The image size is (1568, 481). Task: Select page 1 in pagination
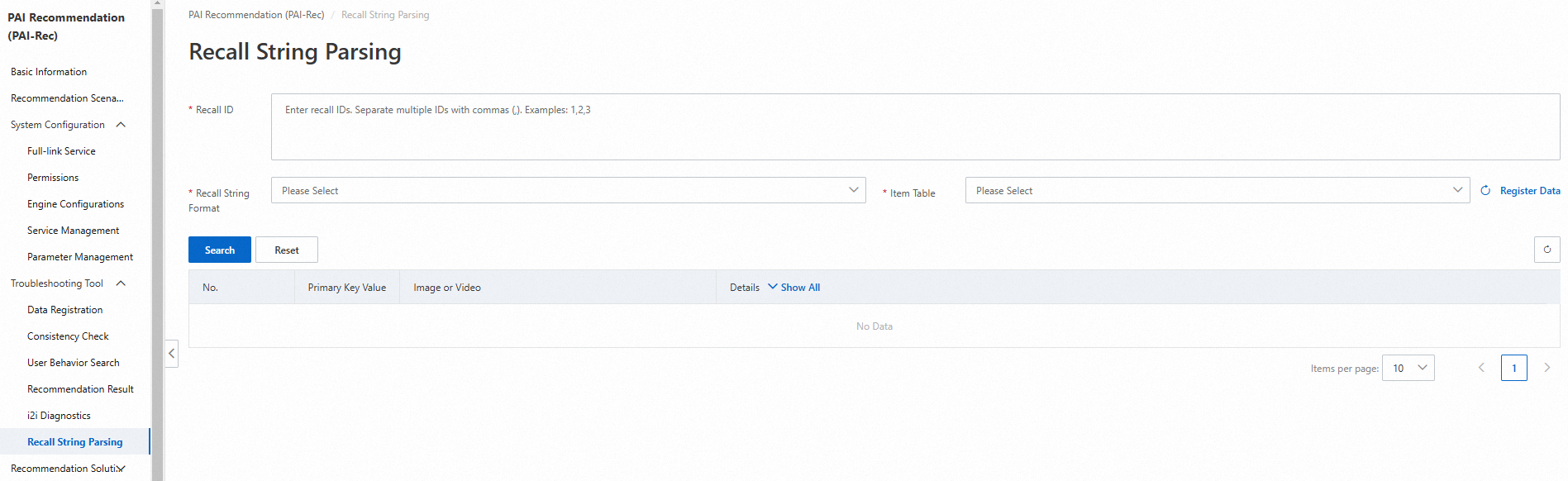pos(1514,368)
